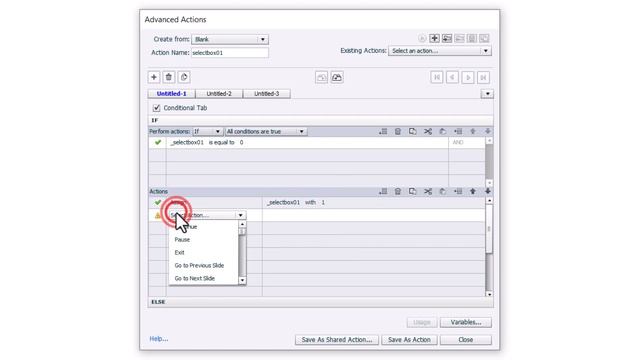
Task: Collapse the Select Action dropdown arrow in Actions row
Action: (240, 215)
